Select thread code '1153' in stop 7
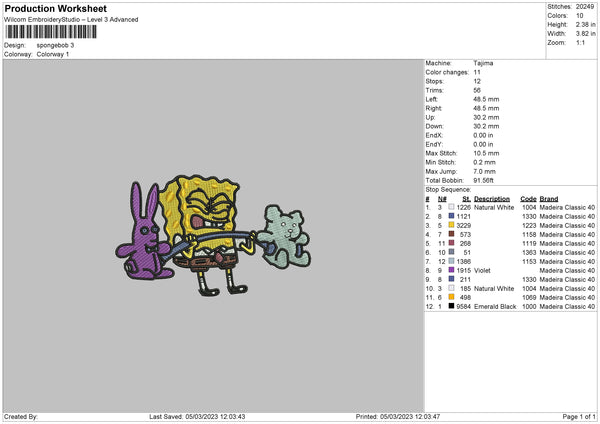The image size is (600, 424). coord(529,261)
